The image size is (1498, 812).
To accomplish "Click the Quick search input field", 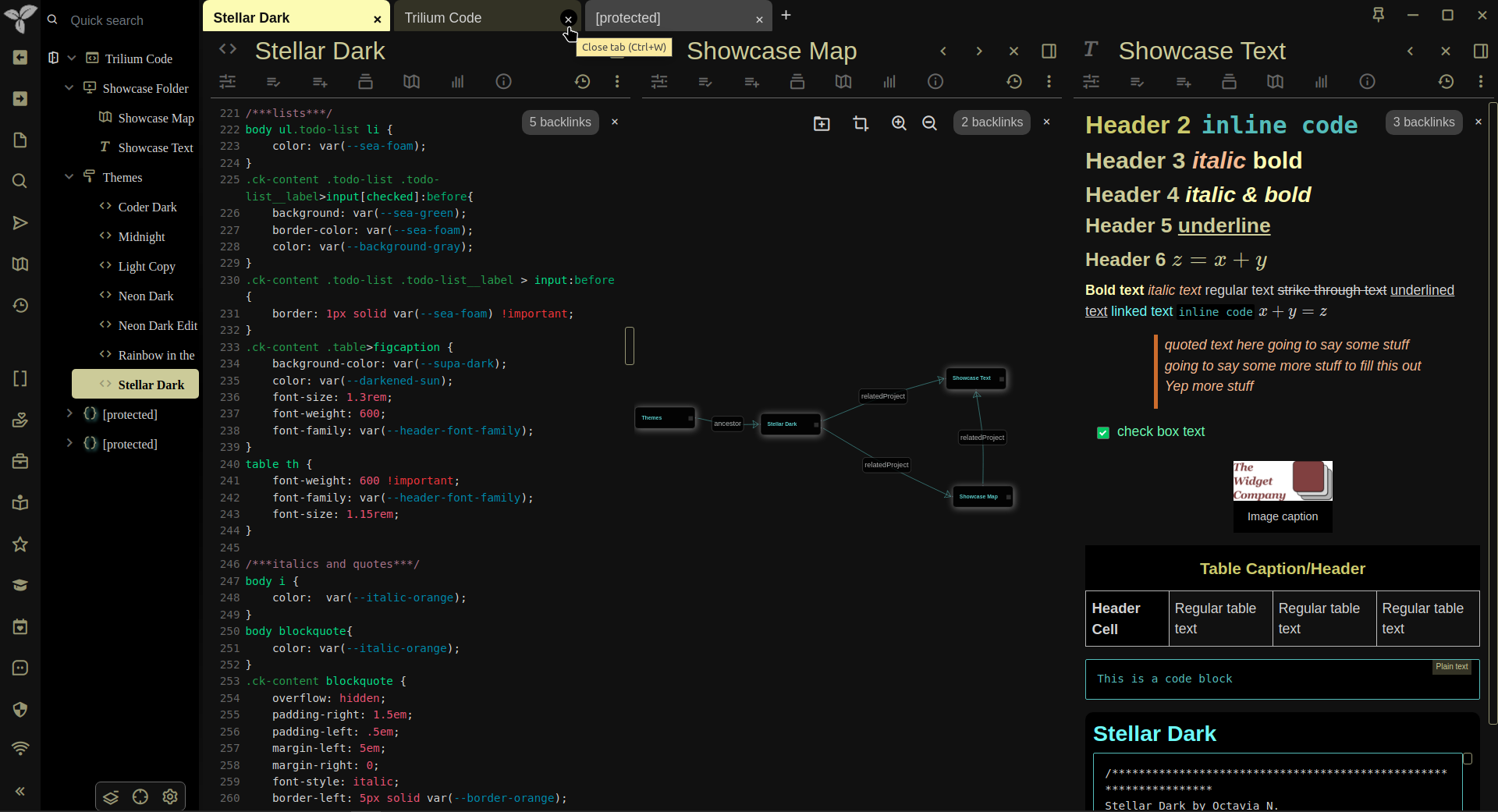I will coord(129,20).
